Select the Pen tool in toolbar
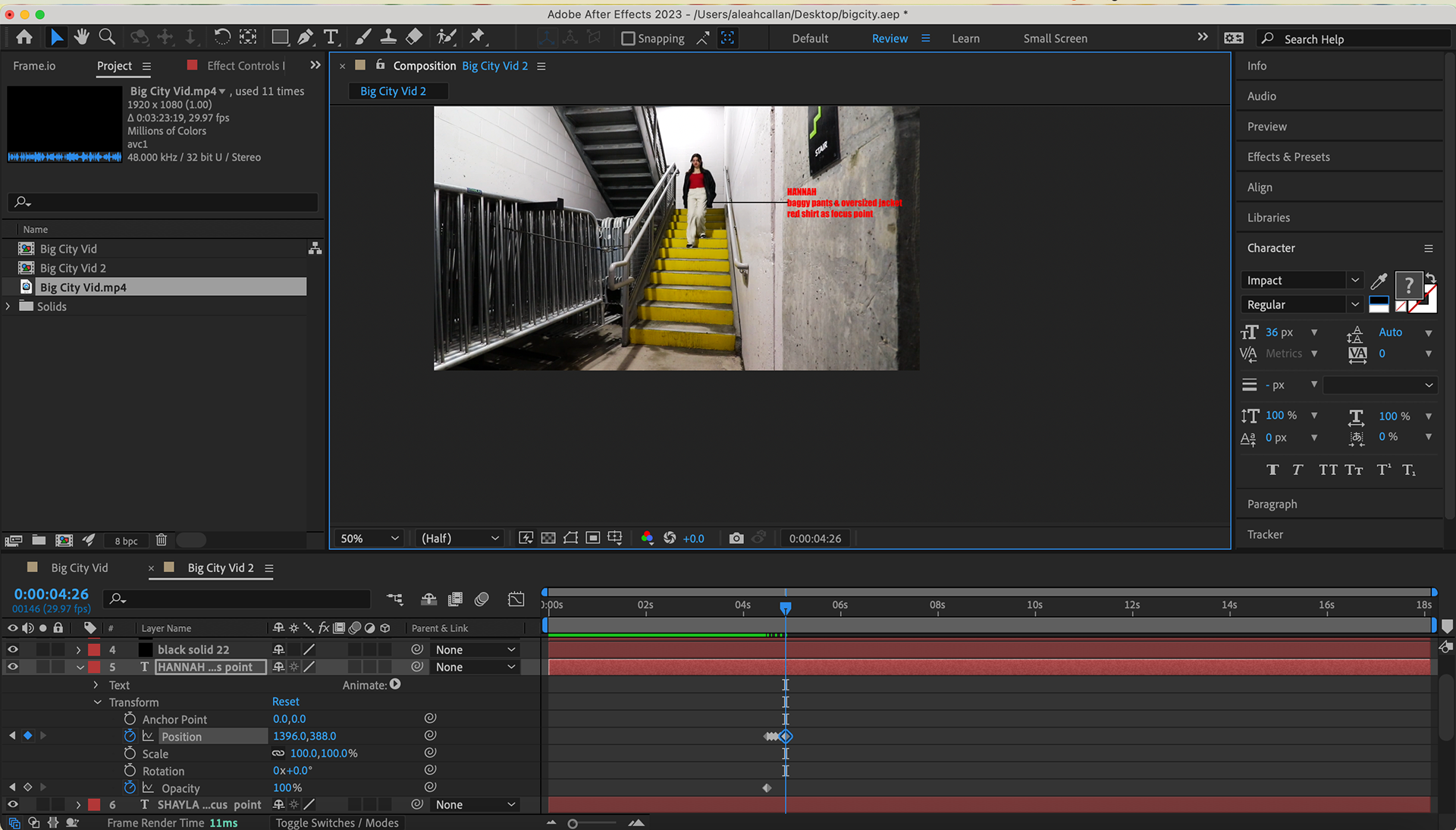This screenshot has width=1456, height=830. click(x=306, y=37)
